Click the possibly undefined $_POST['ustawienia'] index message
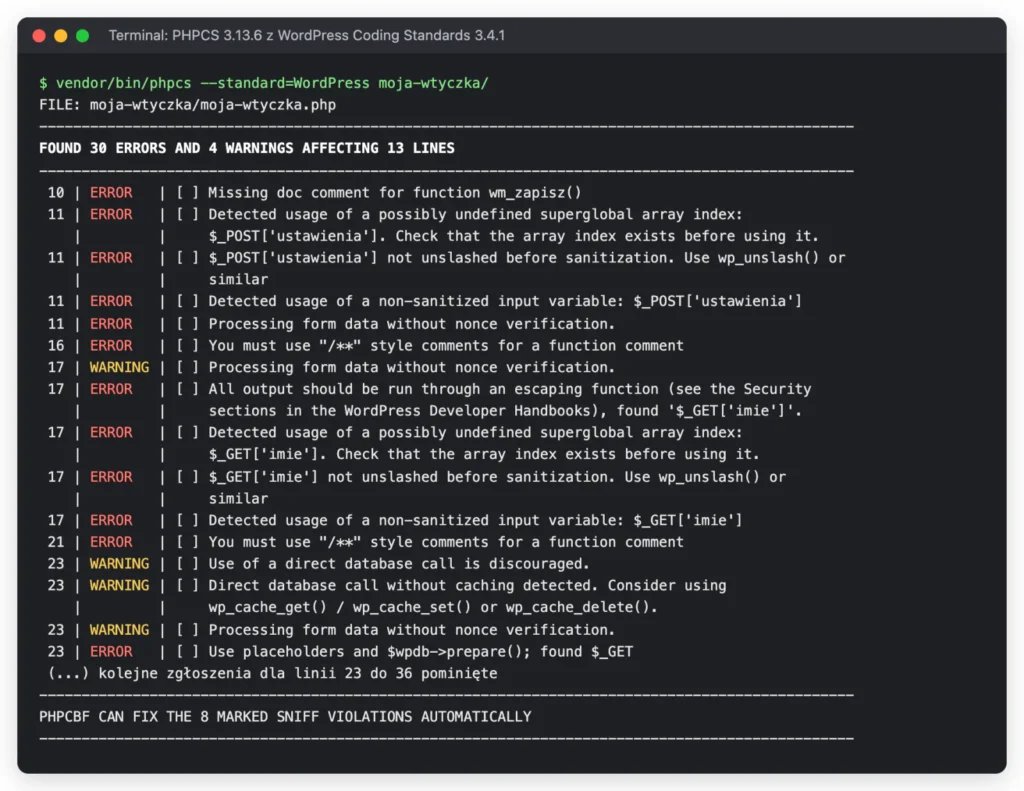Screen dimensions: 1024x791 point(513,225)
